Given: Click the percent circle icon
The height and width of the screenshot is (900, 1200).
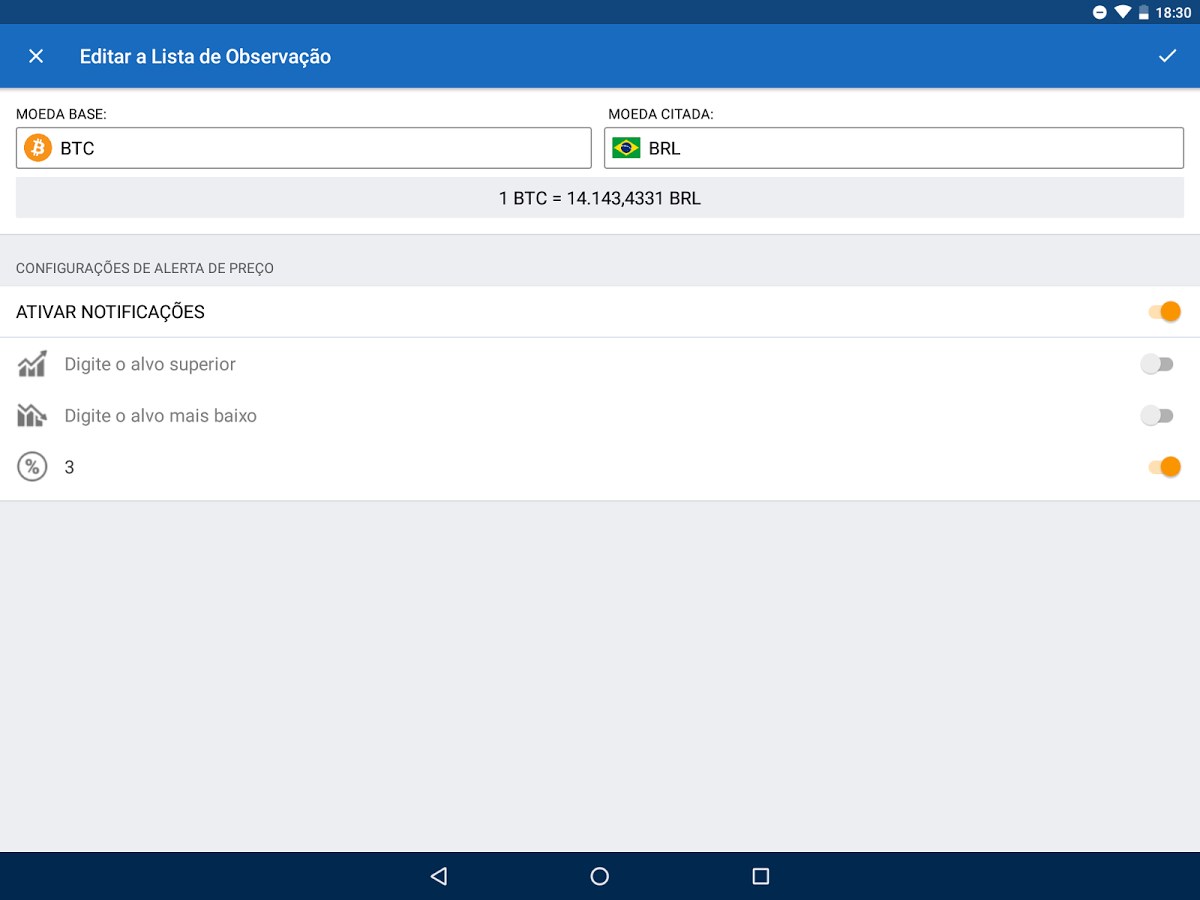Looking at the screenshot, I should click(33, 466).
